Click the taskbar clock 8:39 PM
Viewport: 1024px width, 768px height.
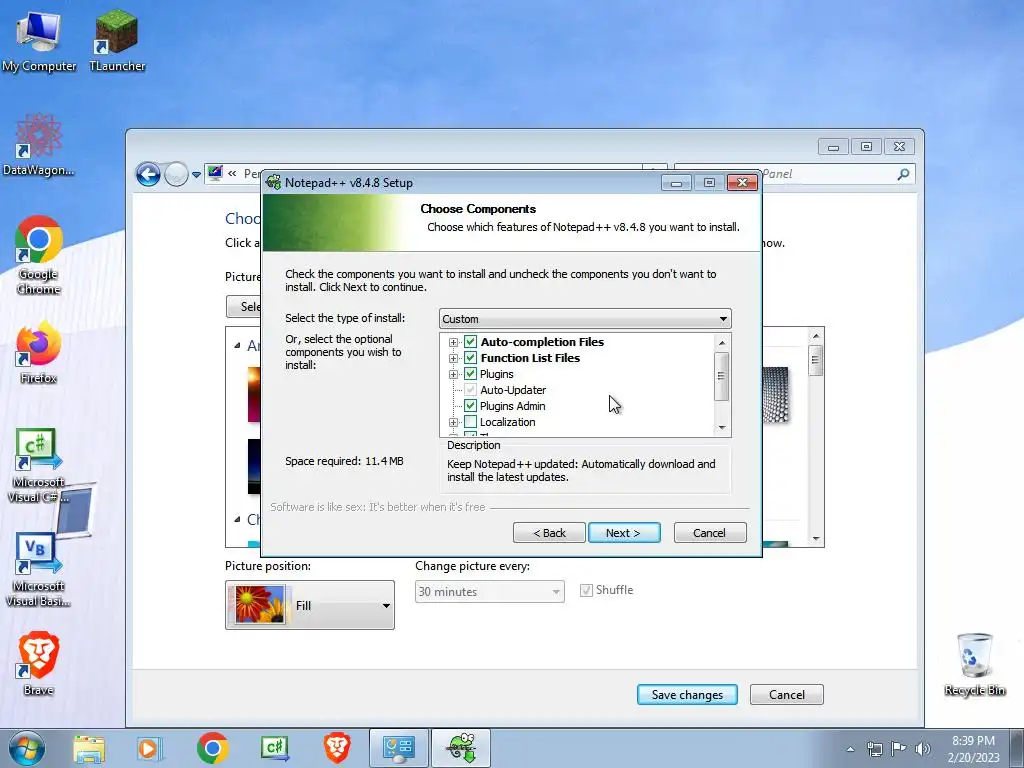point(973,741)
